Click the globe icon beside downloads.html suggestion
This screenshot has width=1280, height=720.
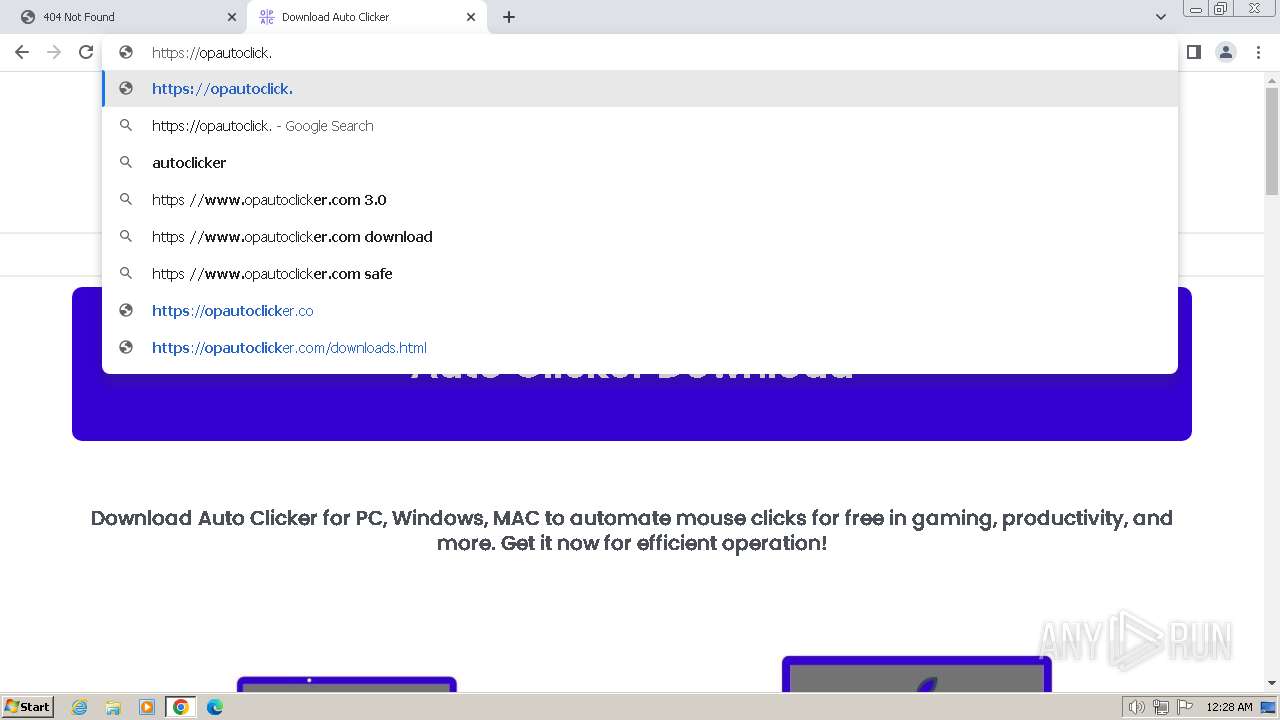point(126,348)
